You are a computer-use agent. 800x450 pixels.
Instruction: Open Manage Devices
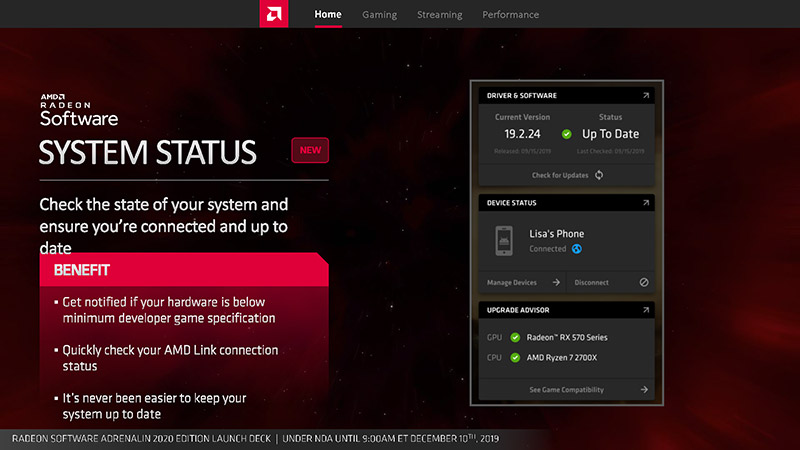coord(522,283)
